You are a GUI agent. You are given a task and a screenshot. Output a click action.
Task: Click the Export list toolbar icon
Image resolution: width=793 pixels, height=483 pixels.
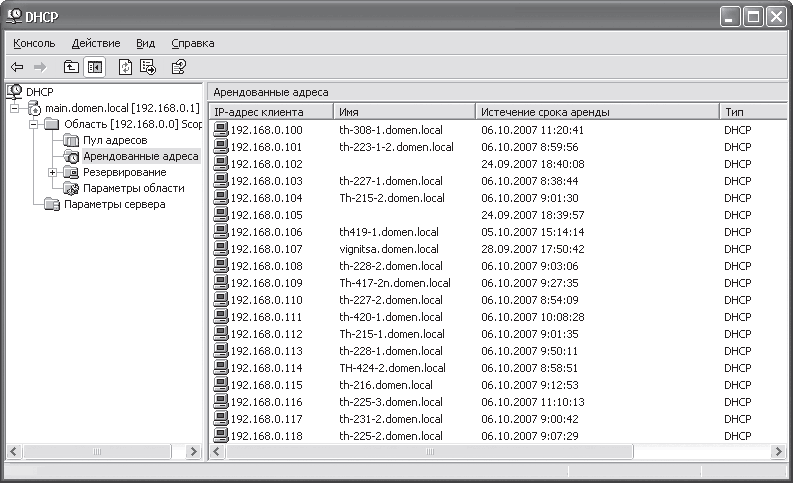[x=148, y=67]
